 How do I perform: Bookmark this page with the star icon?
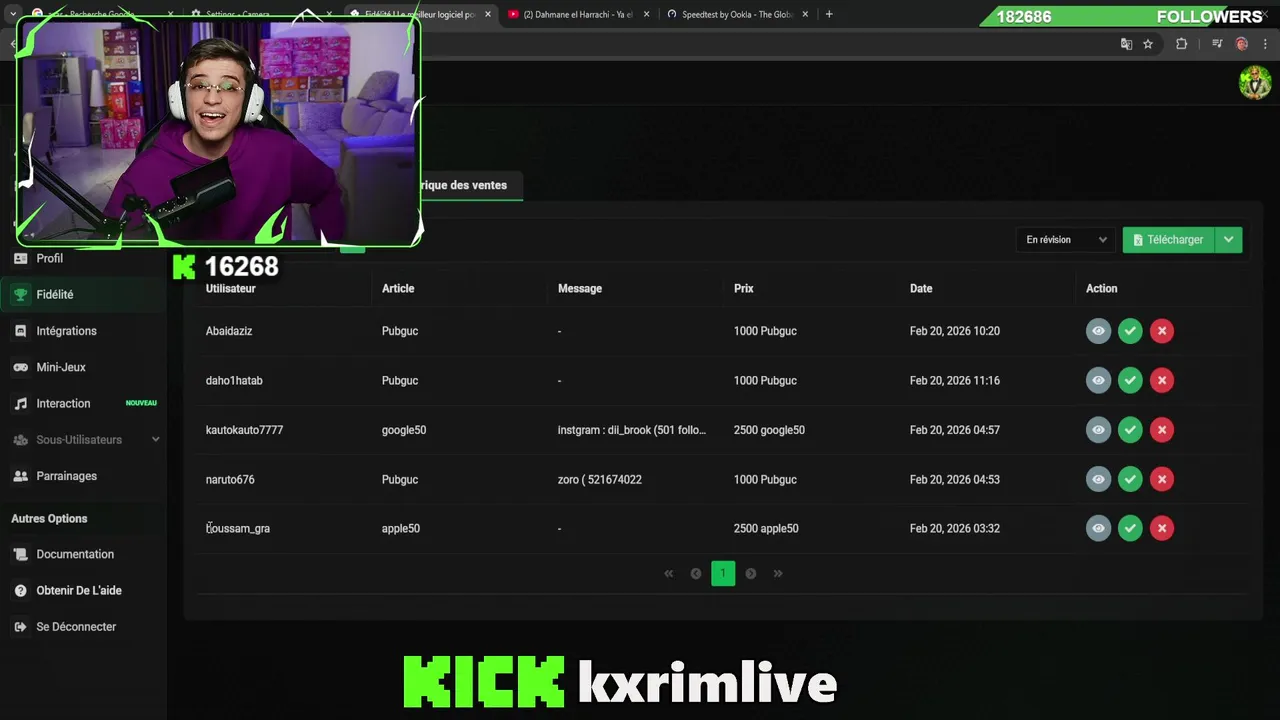pos(1148,44)
